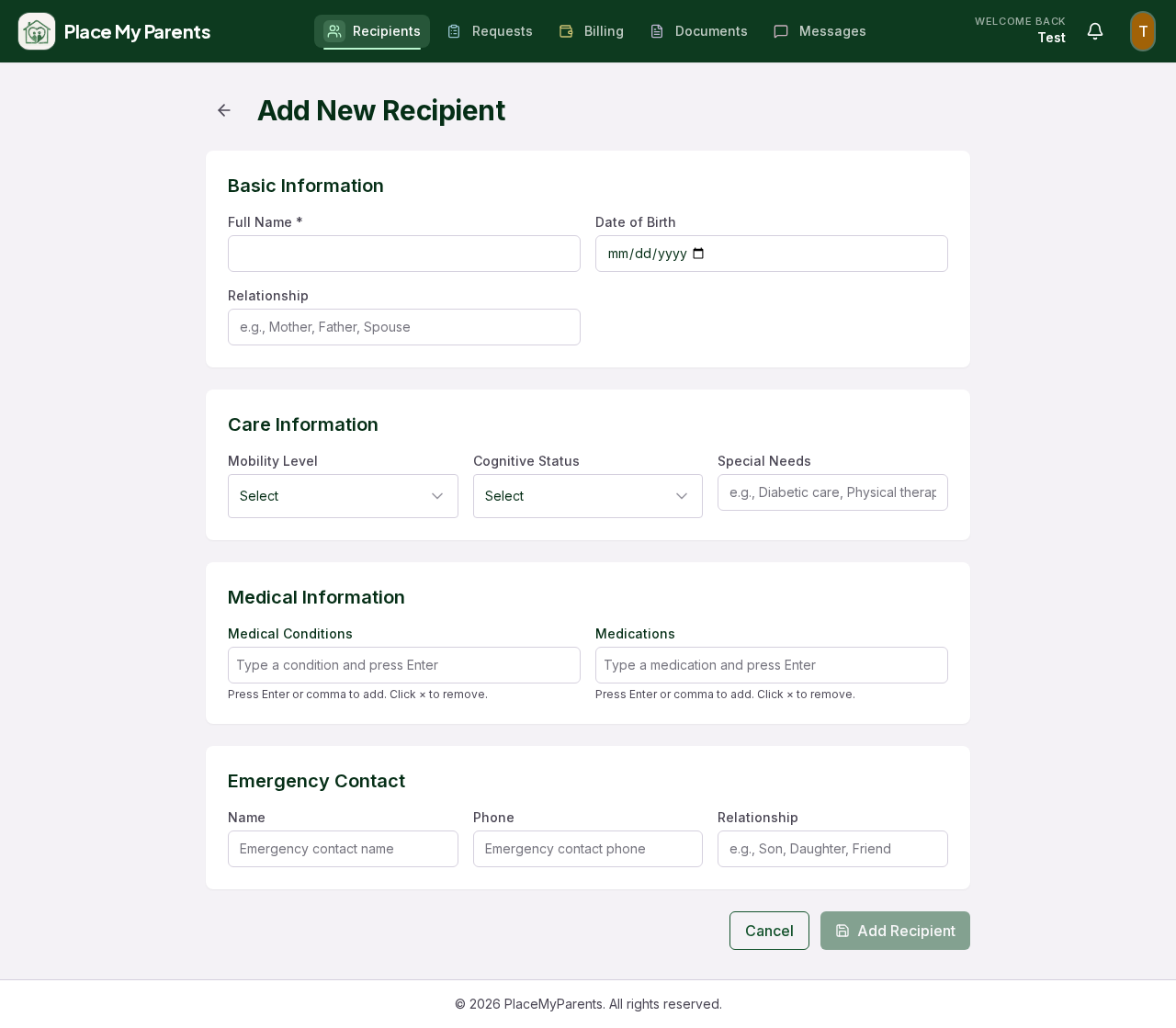
Task: Click the Relationship field in Basic Information
Action: tap(404, 327)
